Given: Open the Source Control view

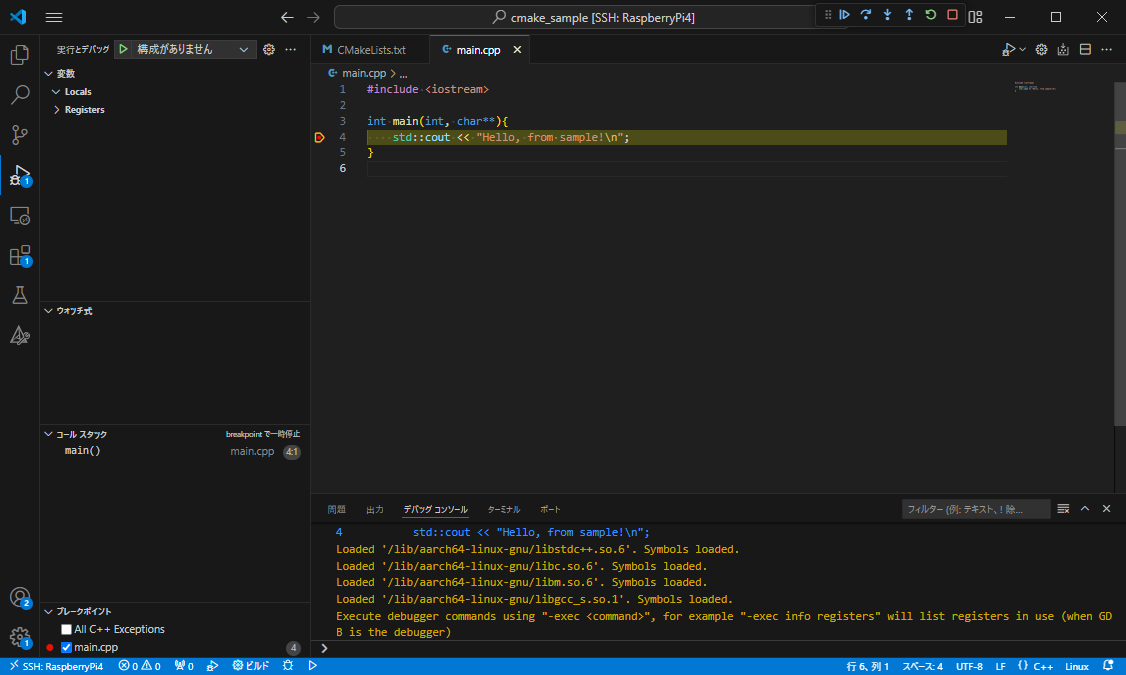Looking at the screenshot, I should pos(19,135).
